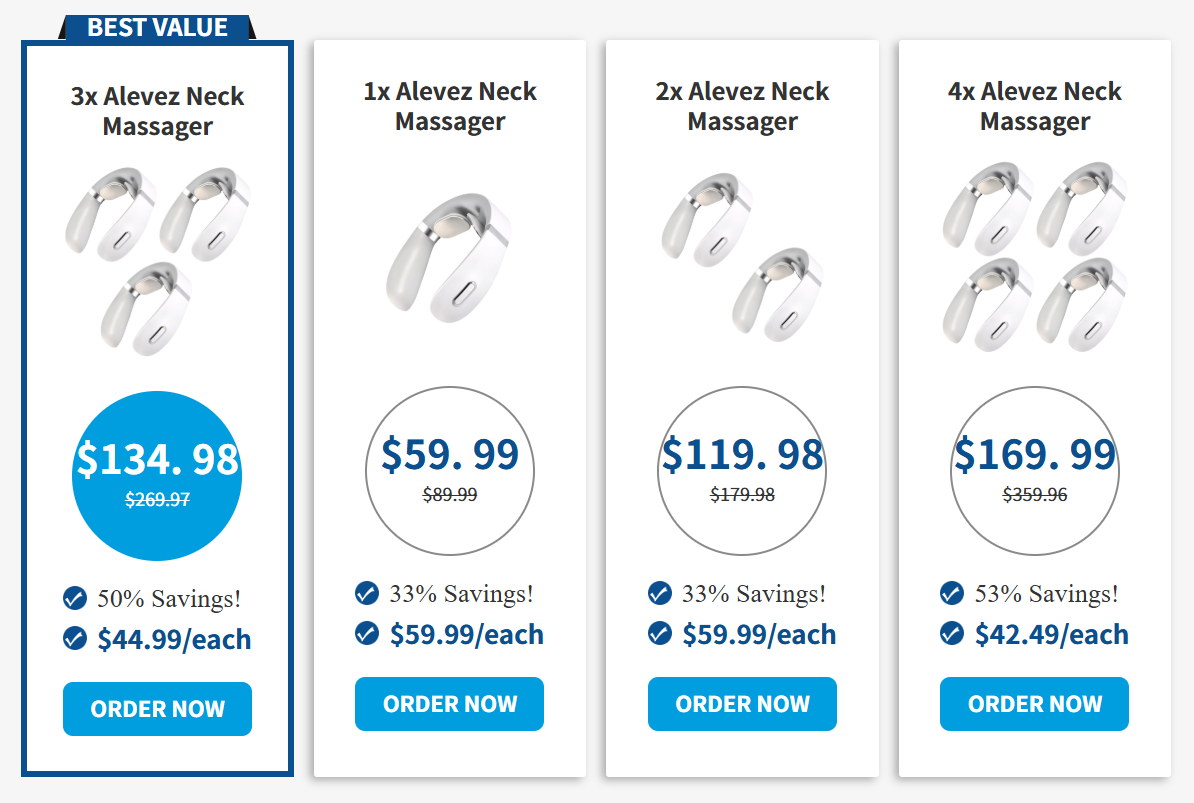Click the checkmark beside 33% Savings on 1x card
The height and width of the screenshot is (803, 1194).
click(366, 593)
